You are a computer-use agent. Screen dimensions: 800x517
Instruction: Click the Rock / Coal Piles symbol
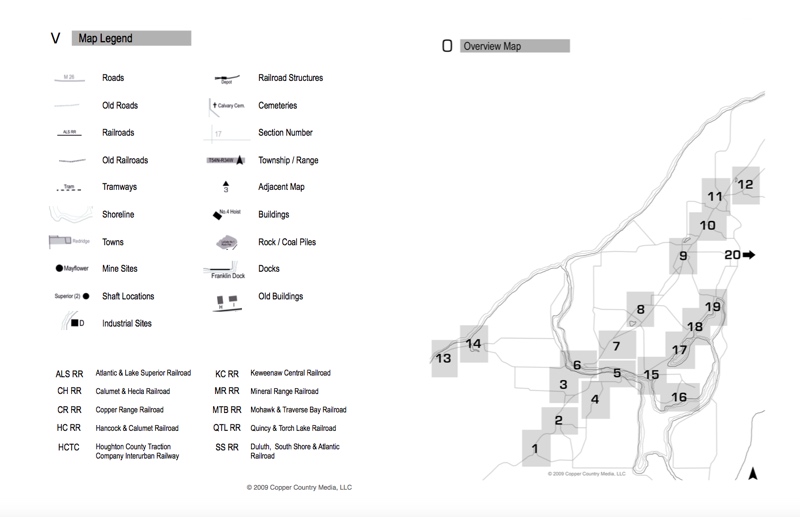pyautogui.click(x=227, y=242)
